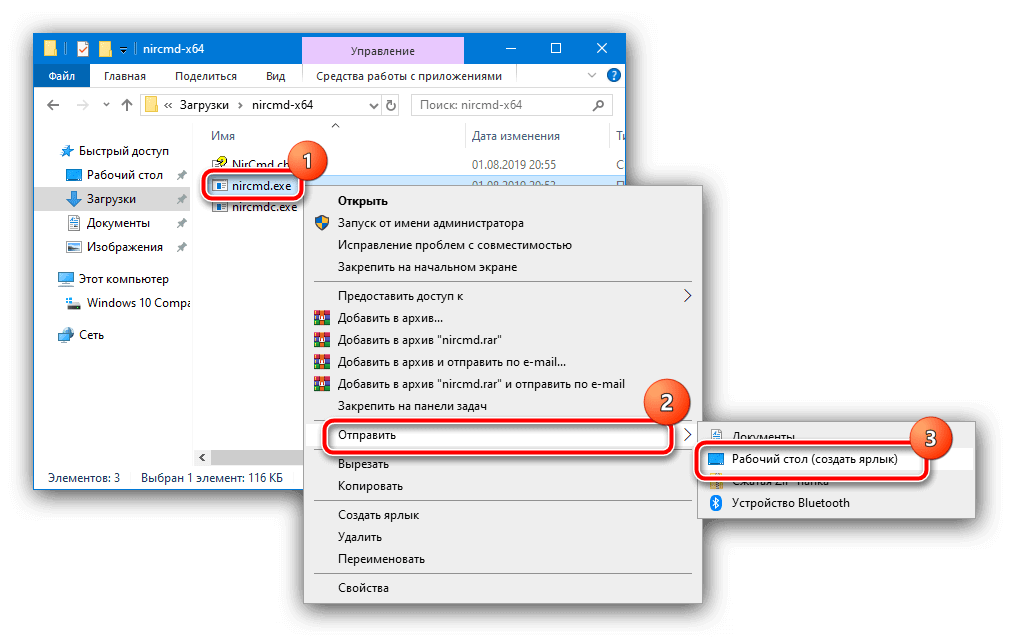
Task: Select the nircmd.exe file
Action: [253, 186]
